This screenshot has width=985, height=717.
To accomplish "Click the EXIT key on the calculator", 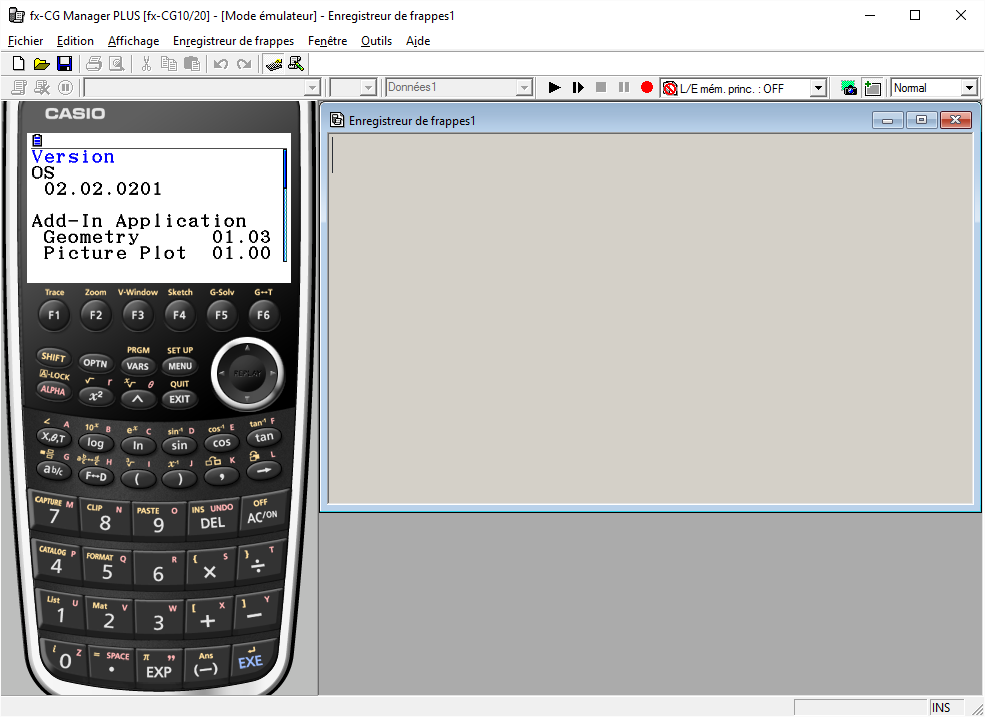I will click(179, 399).
